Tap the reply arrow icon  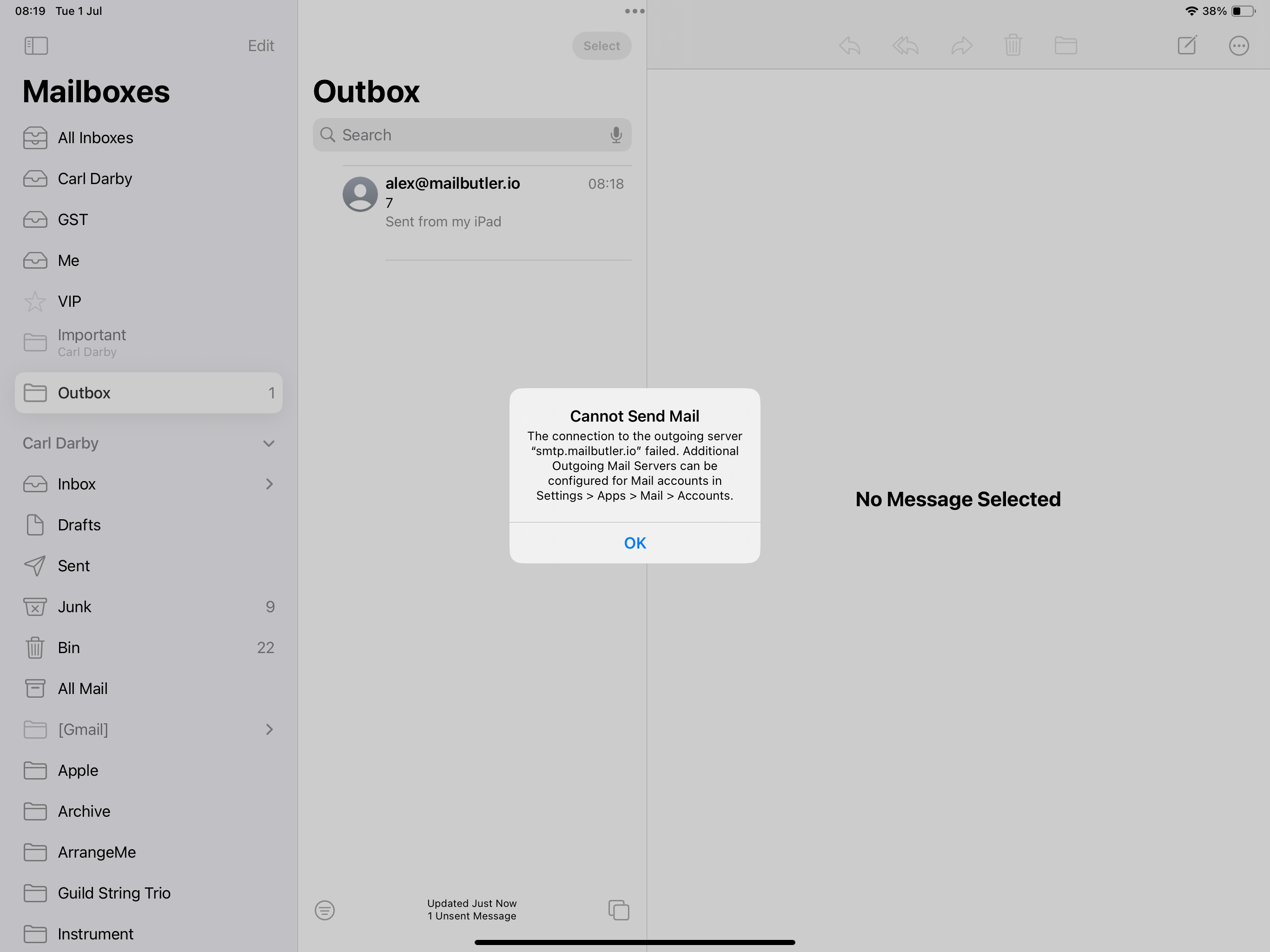coord(850,46)
